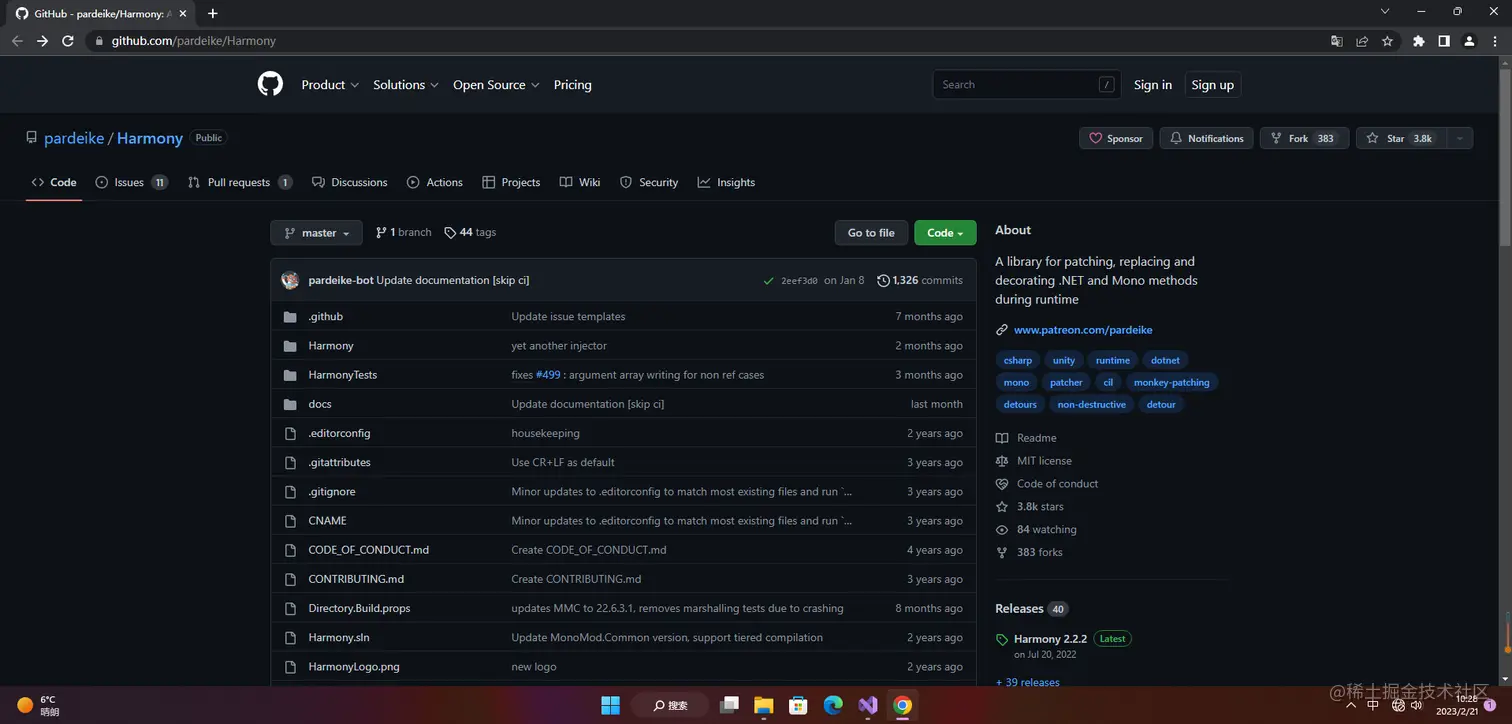Select the monkey-patching topic tag
This screenshot has height=724, width=1512.
tap(1171, 382)
